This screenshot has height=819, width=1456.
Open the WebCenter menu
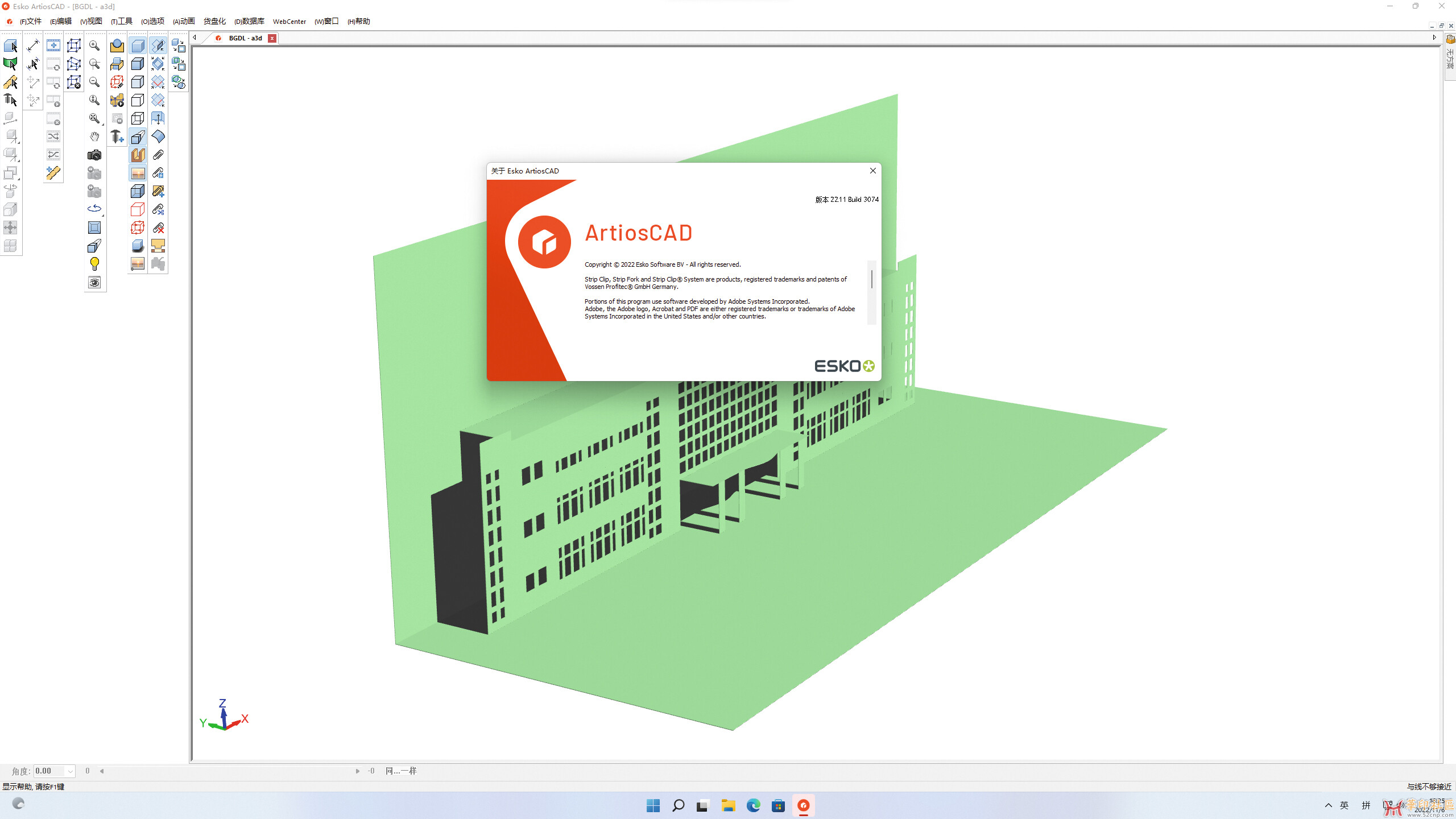[289, 21]
